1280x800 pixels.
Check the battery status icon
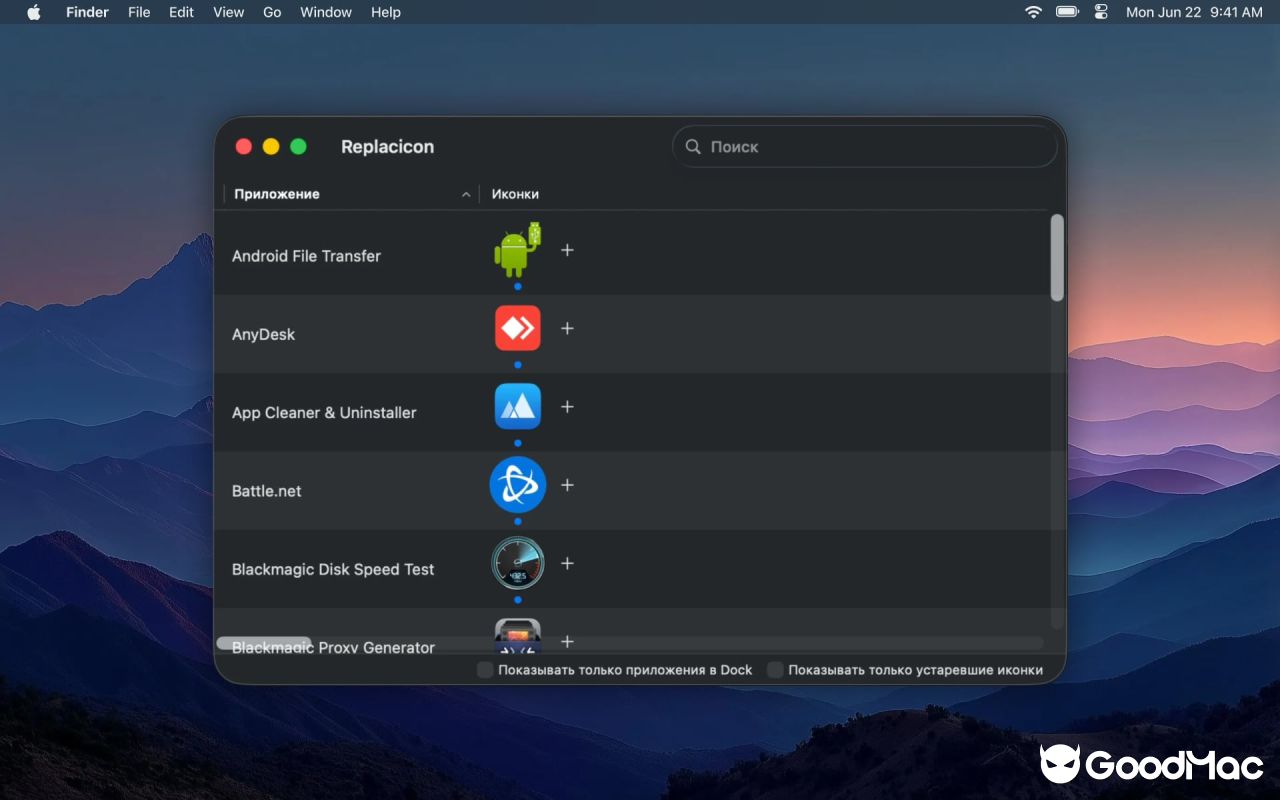(1067, 12)
